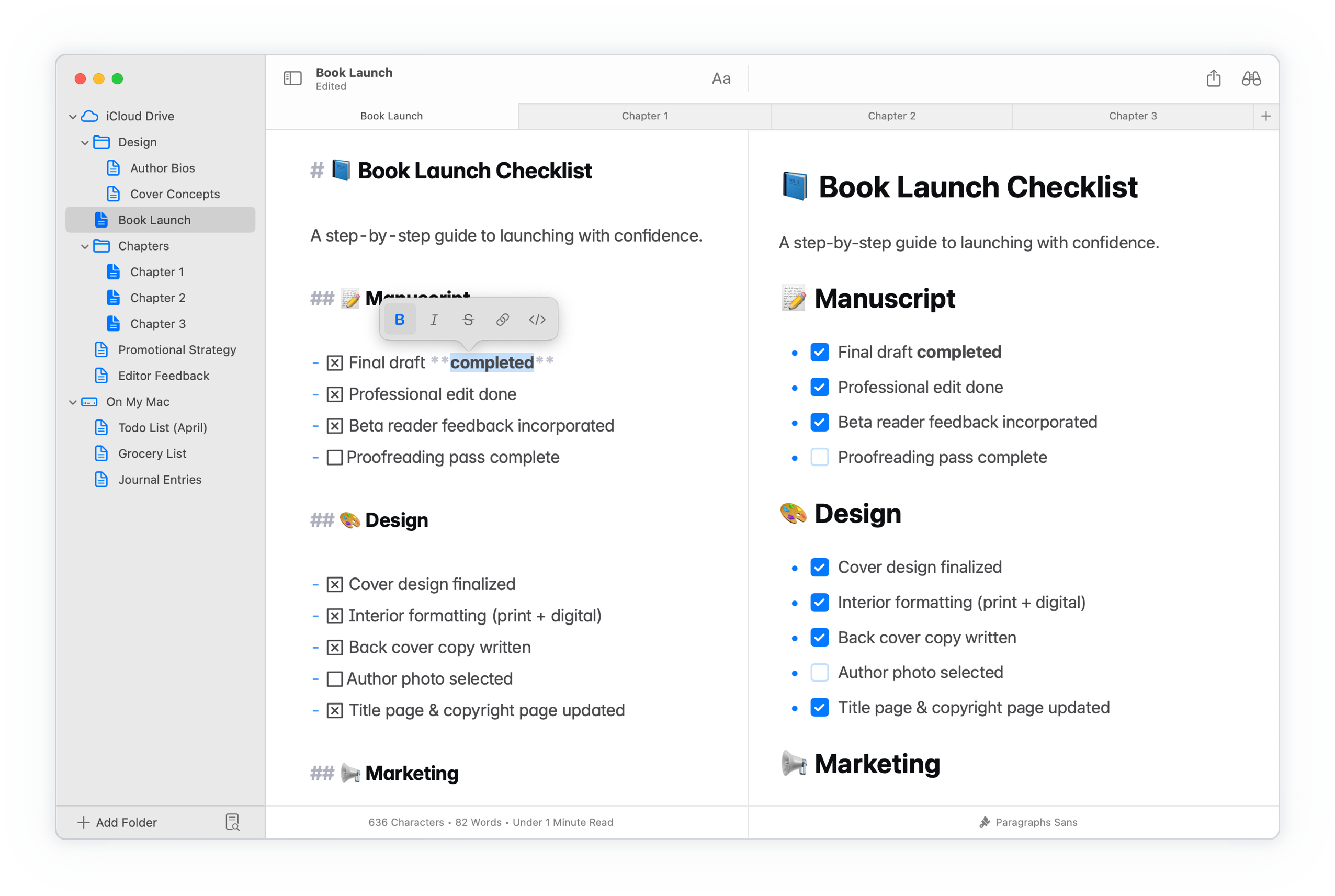Viewport: 1335px width, 896px height.
Task: Uncheck preview Title page & copyright checkbox
Action: (x=820, y=707)
